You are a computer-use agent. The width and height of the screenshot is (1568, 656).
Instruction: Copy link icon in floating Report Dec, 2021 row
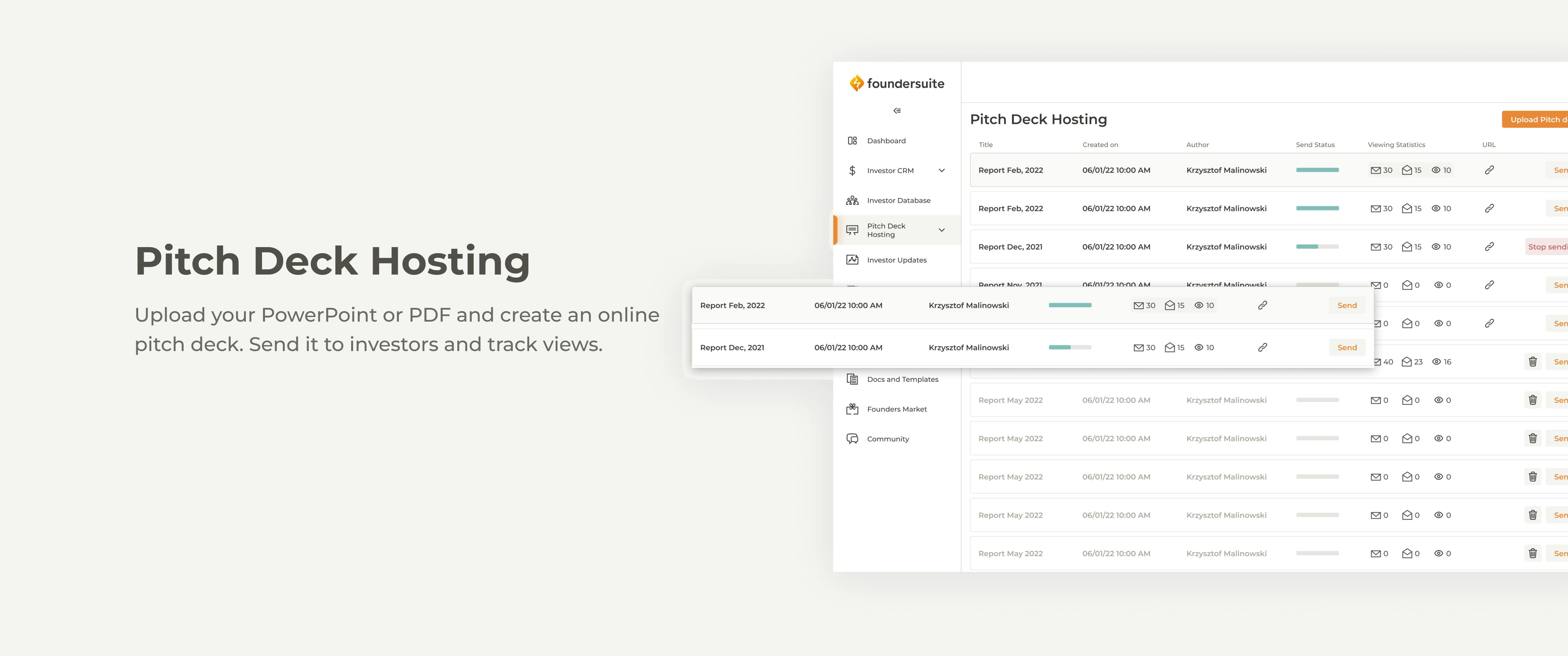coord(1263,347)
